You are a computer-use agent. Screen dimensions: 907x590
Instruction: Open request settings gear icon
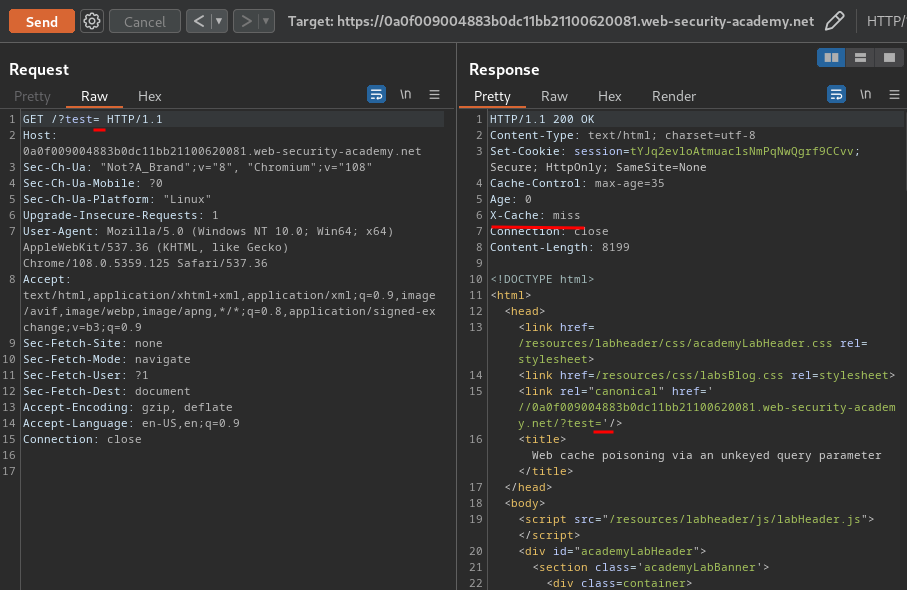pyautogui.click(x=91, y=21)
